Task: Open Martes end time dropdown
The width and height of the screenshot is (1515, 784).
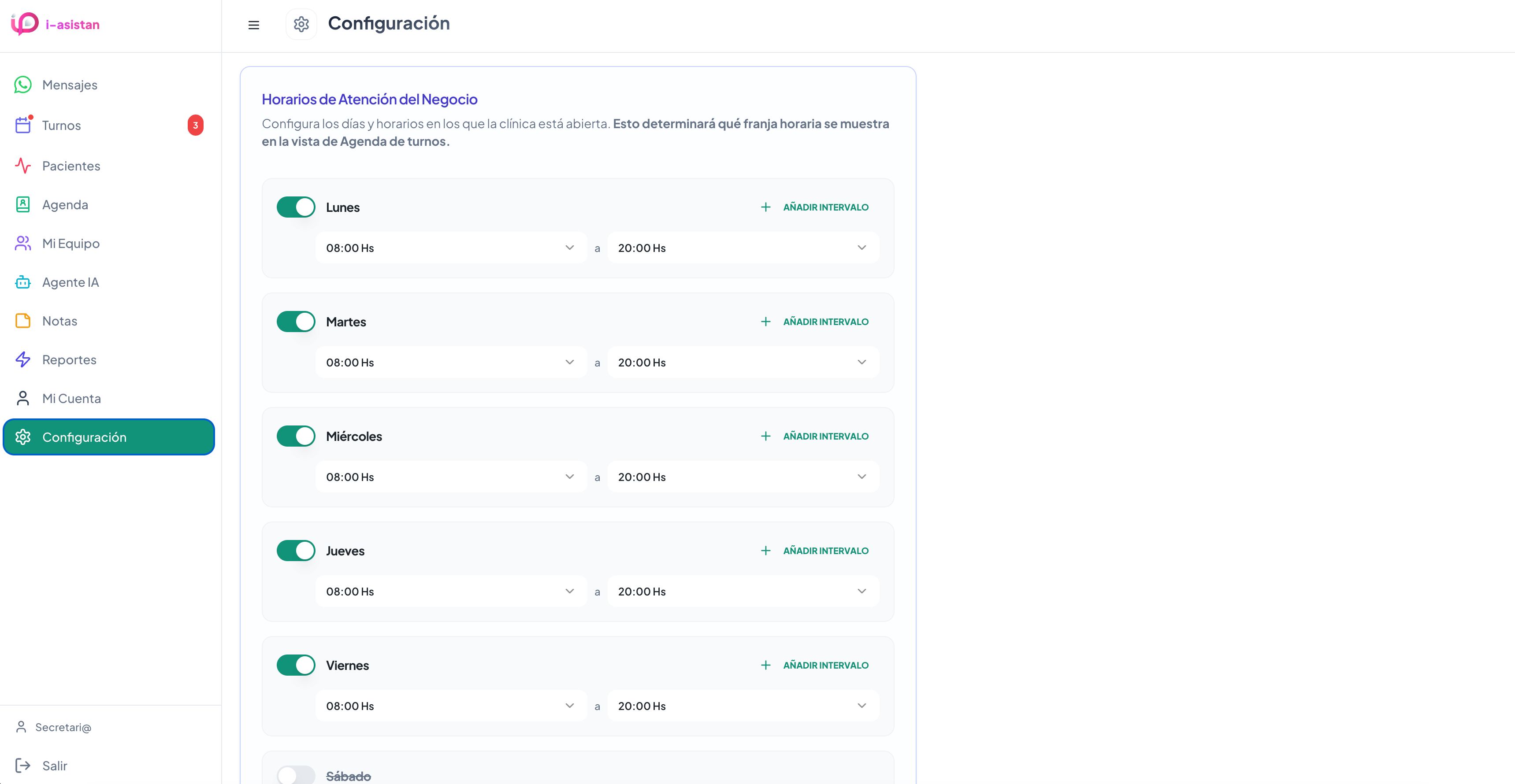Action: [x=743, y=362]
